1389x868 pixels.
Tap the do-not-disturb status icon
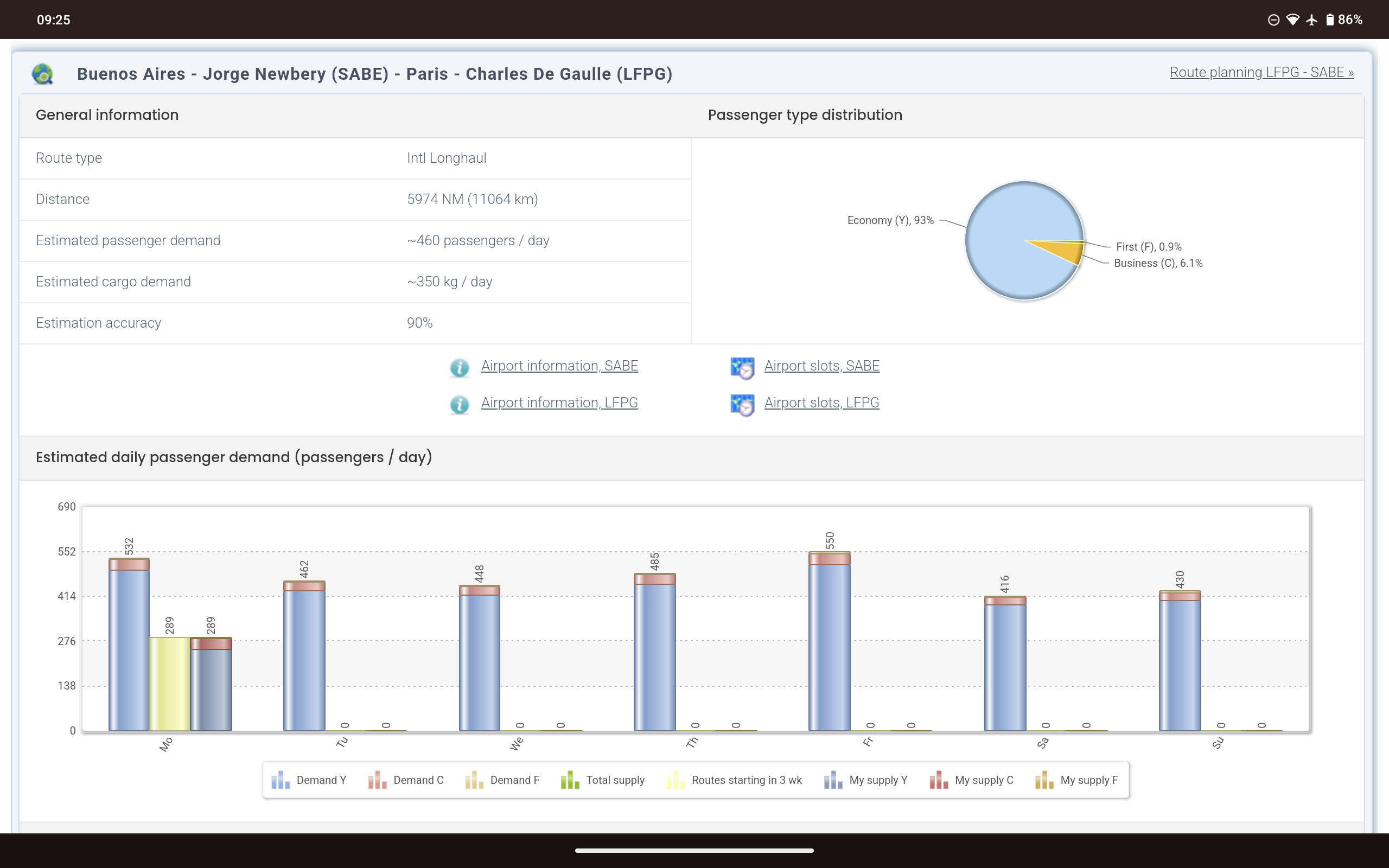(1273, 20)
